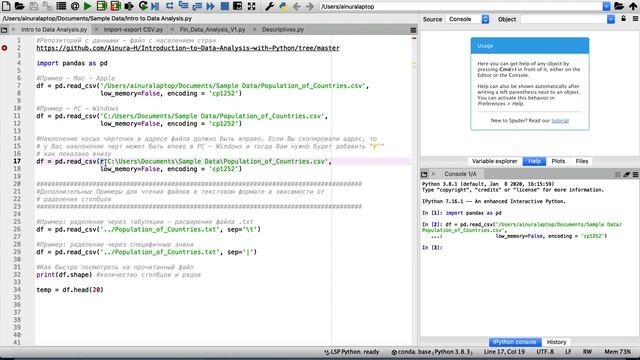
Task: Close the Fin_Data_Analysis_V1.py tab
Action: pyautogui.click(x=172, y=30)
